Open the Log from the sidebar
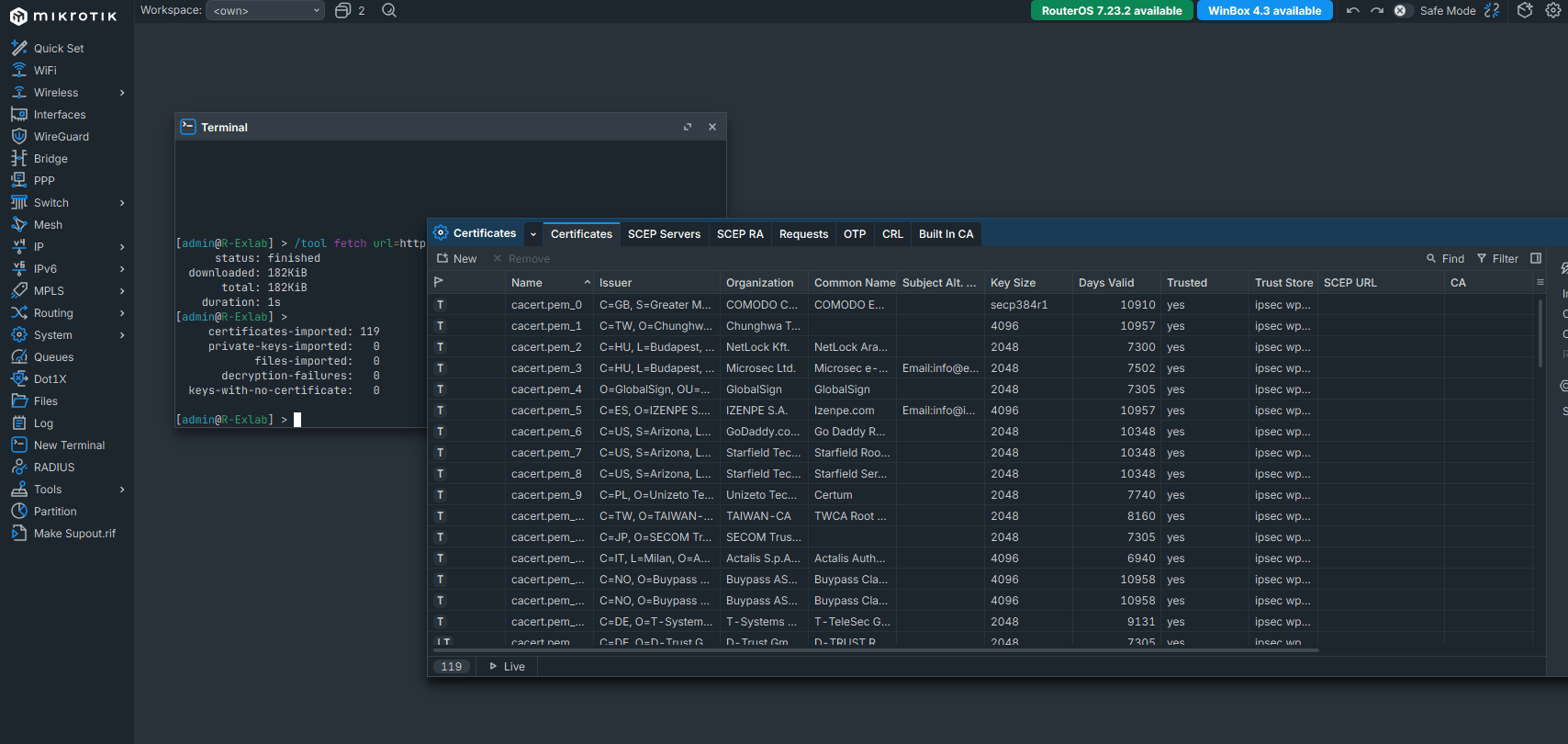1568x744 pixels. click(x=43, y=423)
